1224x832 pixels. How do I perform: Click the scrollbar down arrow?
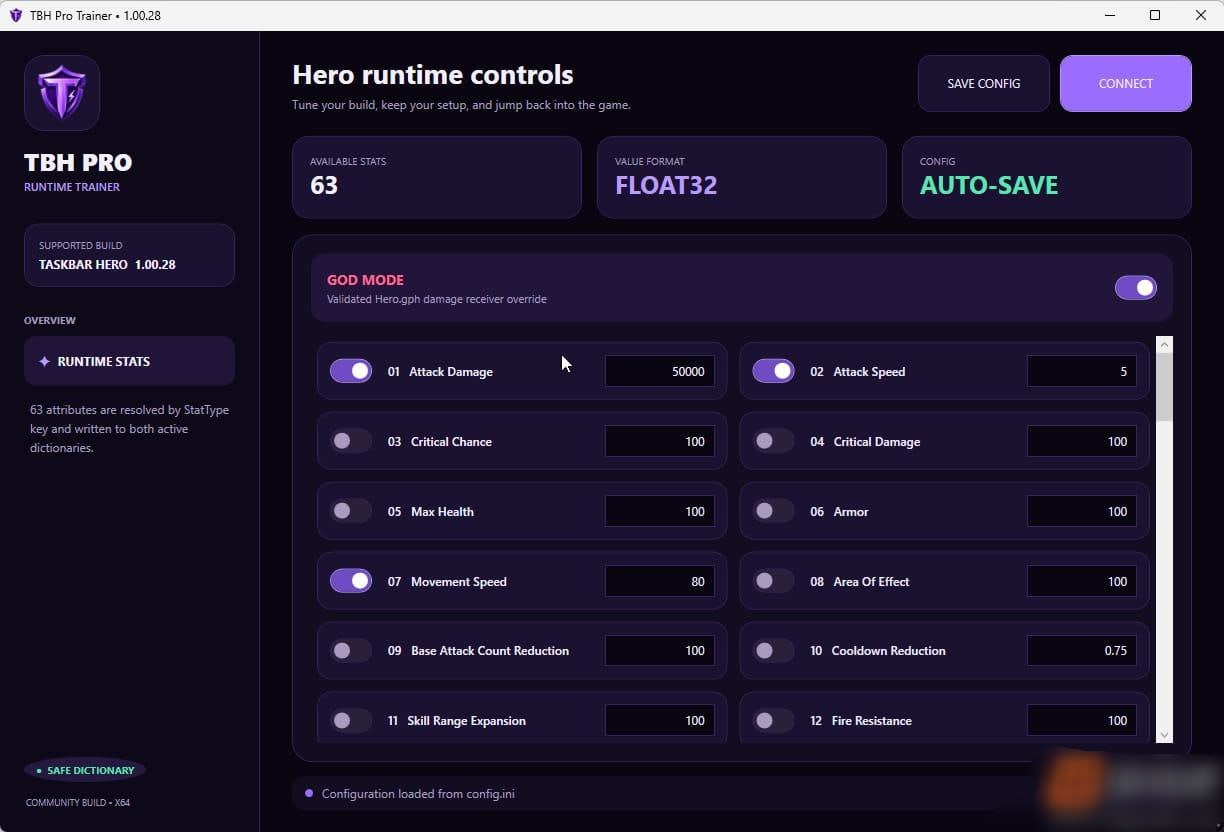pos(1163,735)
